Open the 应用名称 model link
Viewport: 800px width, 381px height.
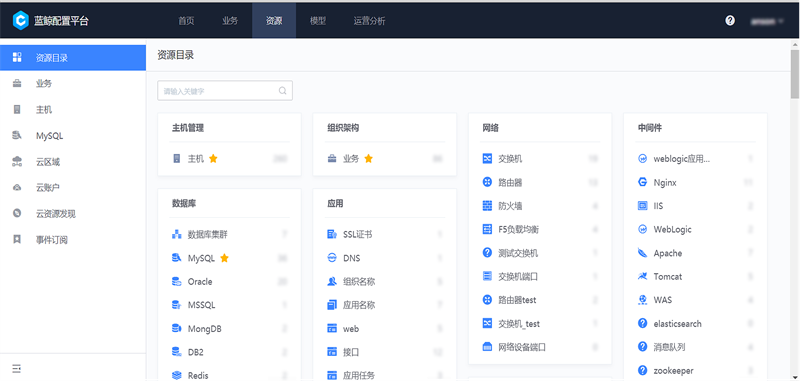pos(359,305)
